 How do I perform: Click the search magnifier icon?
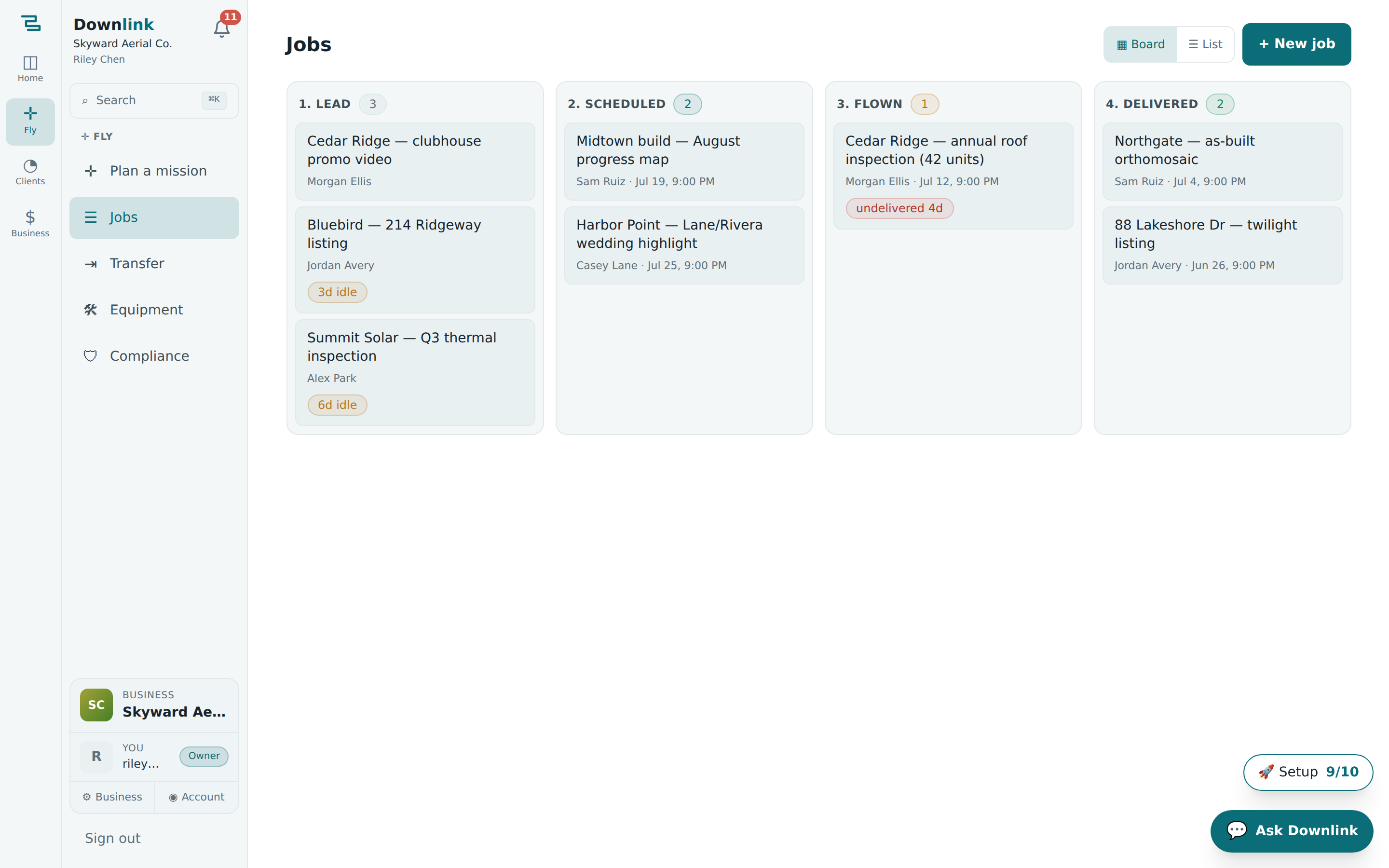85,101
